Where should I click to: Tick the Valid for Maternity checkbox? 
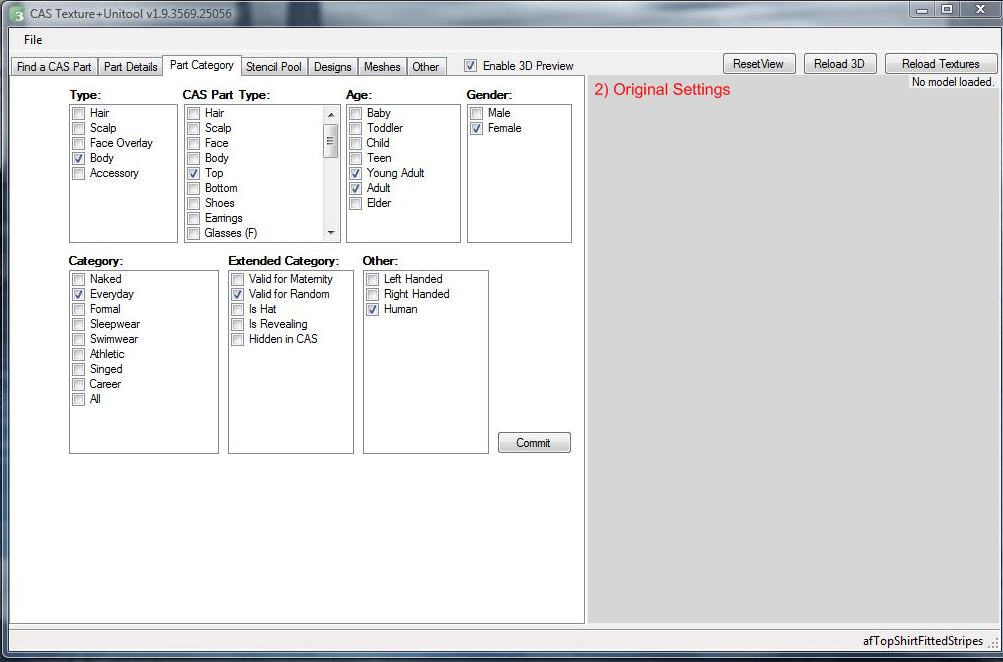[x=238, y=279]
